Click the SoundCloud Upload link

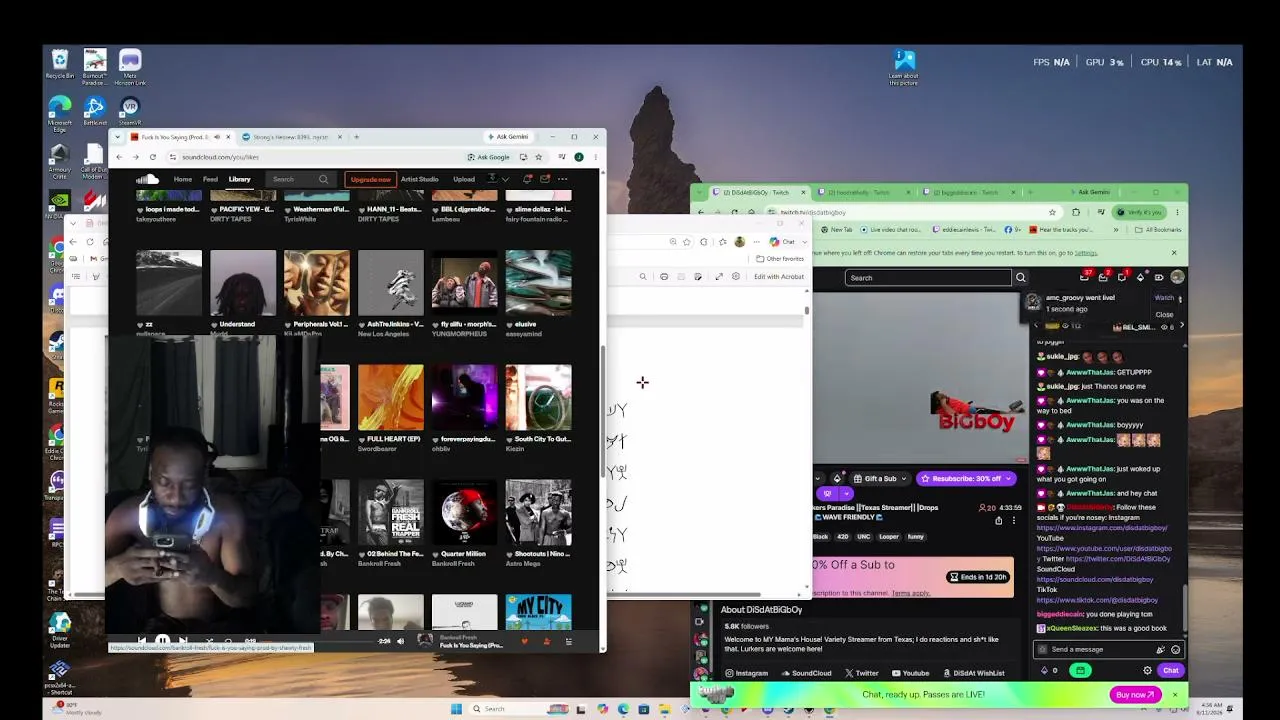pyautogui.click(x=464, y=179)
